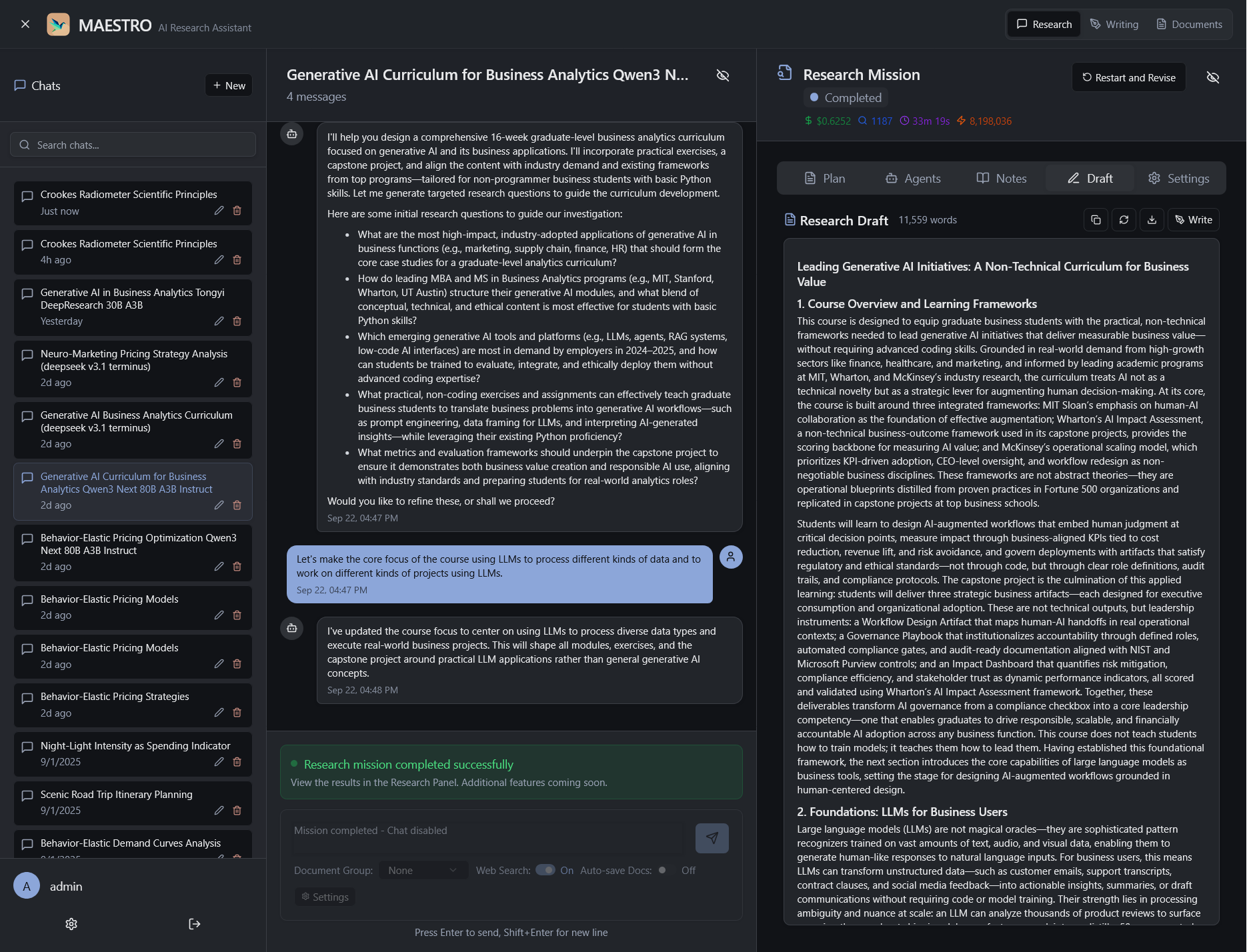
Task: Switch to the Agents tab
Action: pyautogui.click(x=913, y=179)
